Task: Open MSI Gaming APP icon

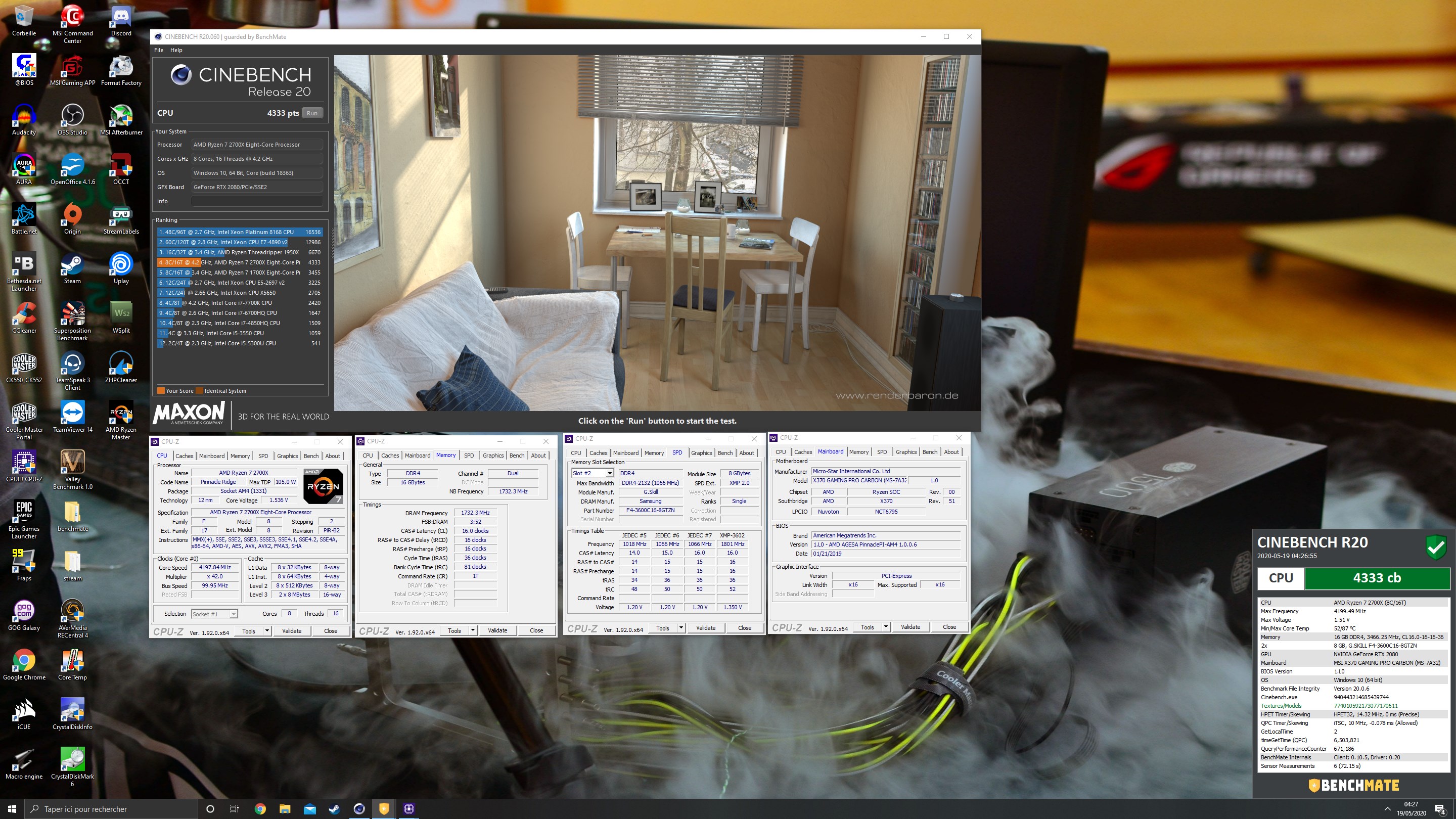Action: [72, 70]
